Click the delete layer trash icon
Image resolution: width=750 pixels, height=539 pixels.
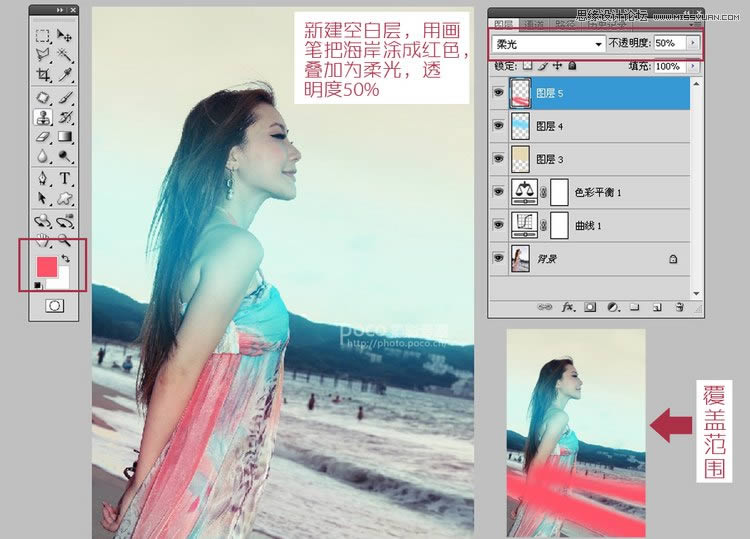coord(679,307)
